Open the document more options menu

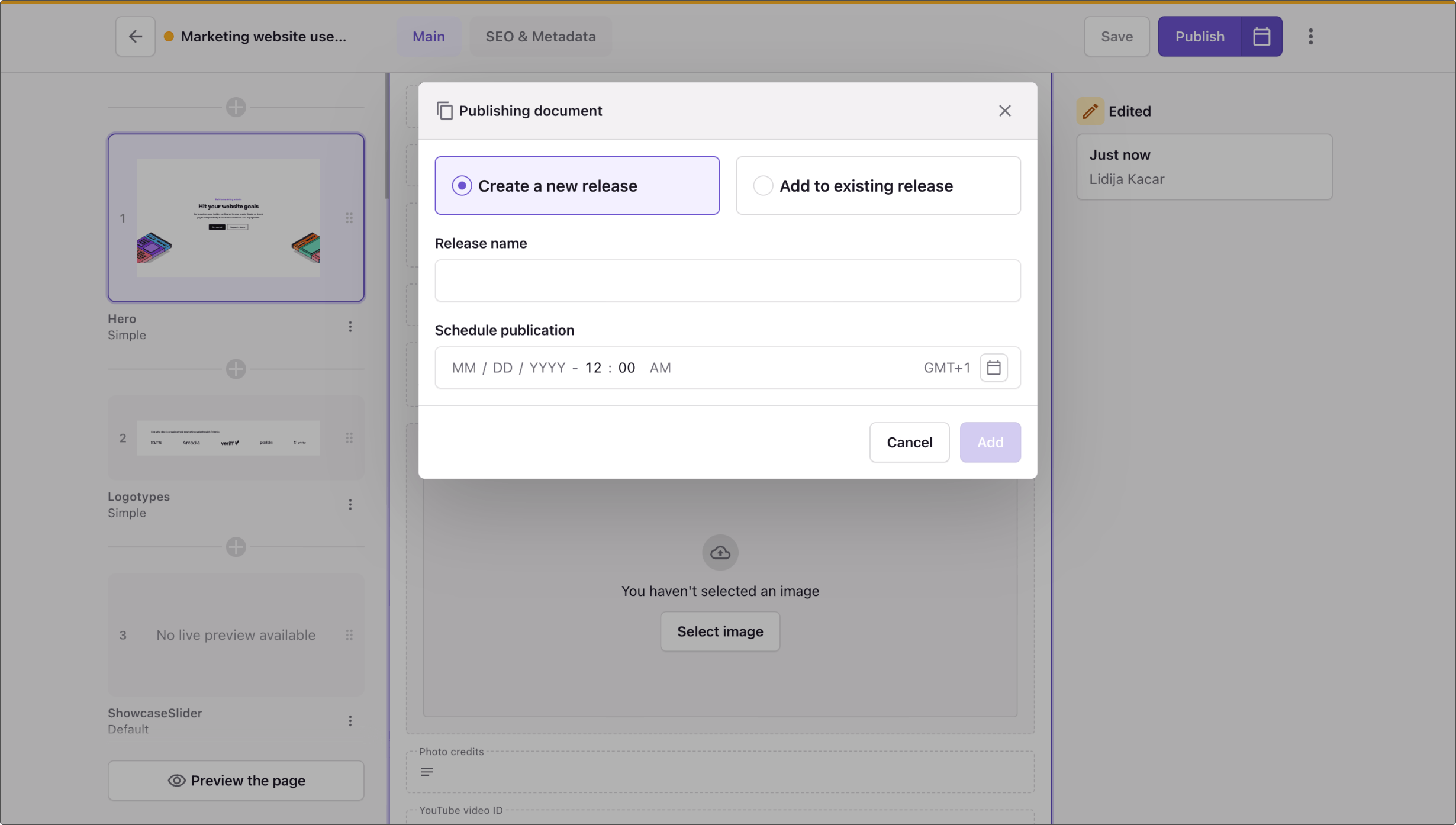coord(1310,37)
